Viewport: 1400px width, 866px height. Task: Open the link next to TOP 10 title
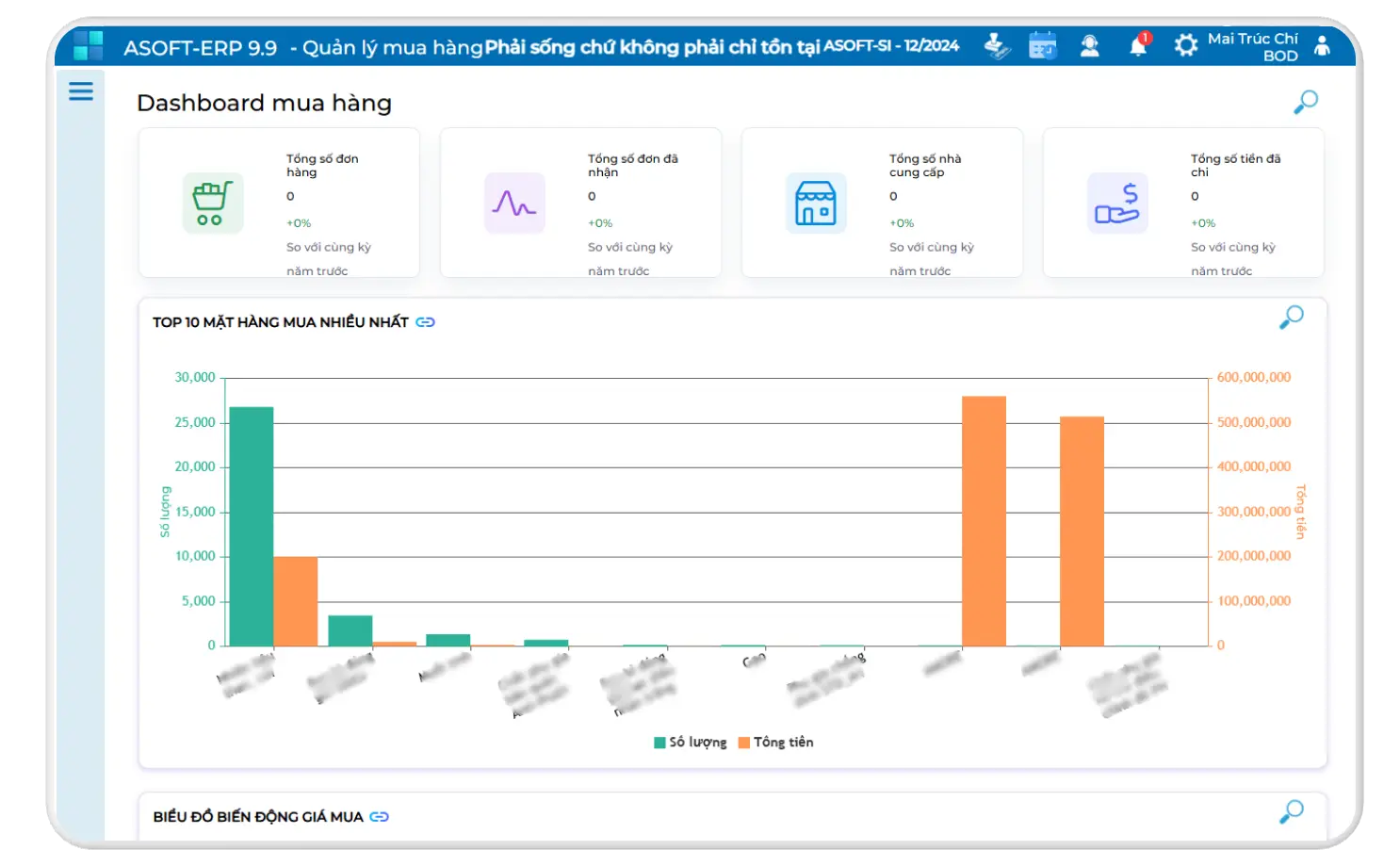pos(426,322)
